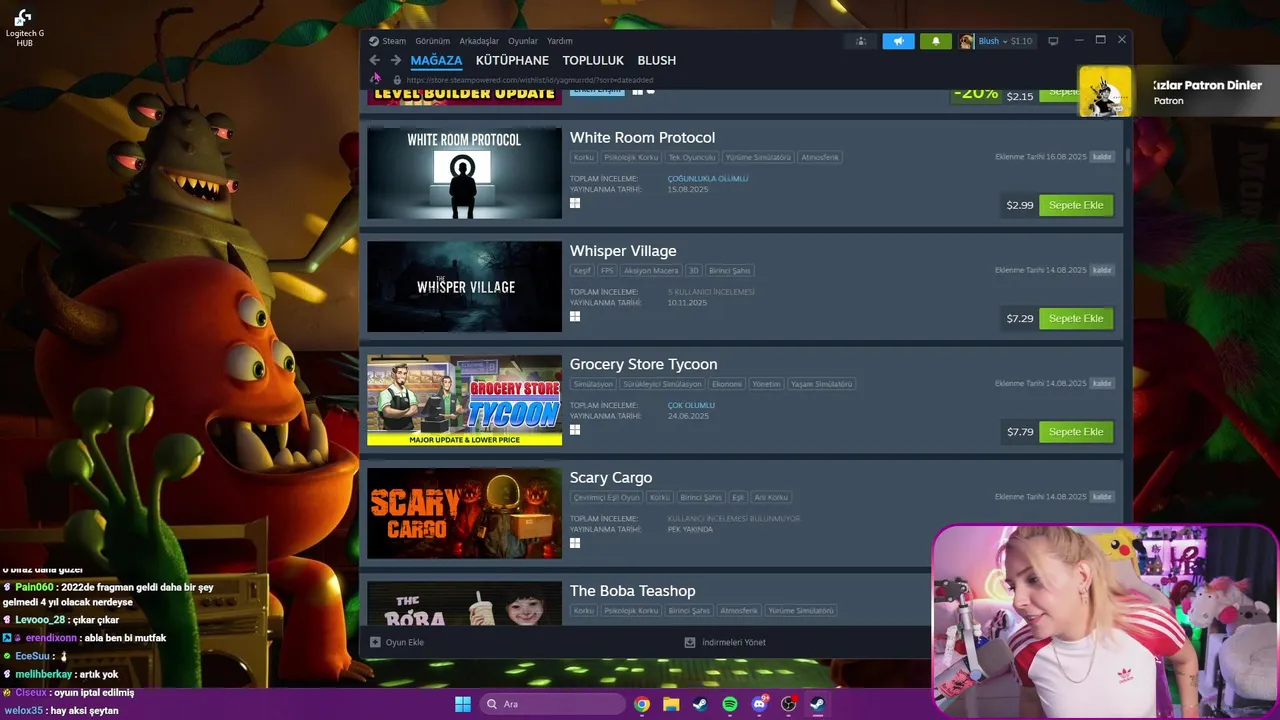Image resolution: width=1280 pixels, height=720 pixels.
Task: Open the Steam menu
Action: click(394, 41)
